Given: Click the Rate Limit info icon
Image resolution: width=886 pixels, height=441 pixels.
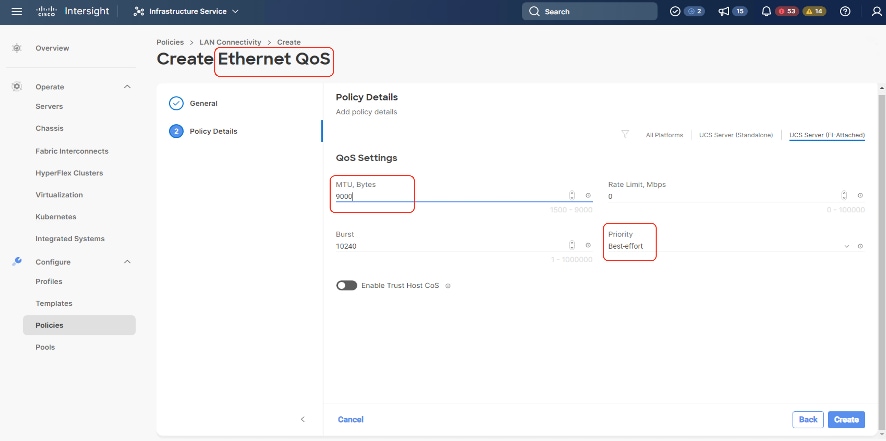Looking at the screenshot, I should coord(860,196).
